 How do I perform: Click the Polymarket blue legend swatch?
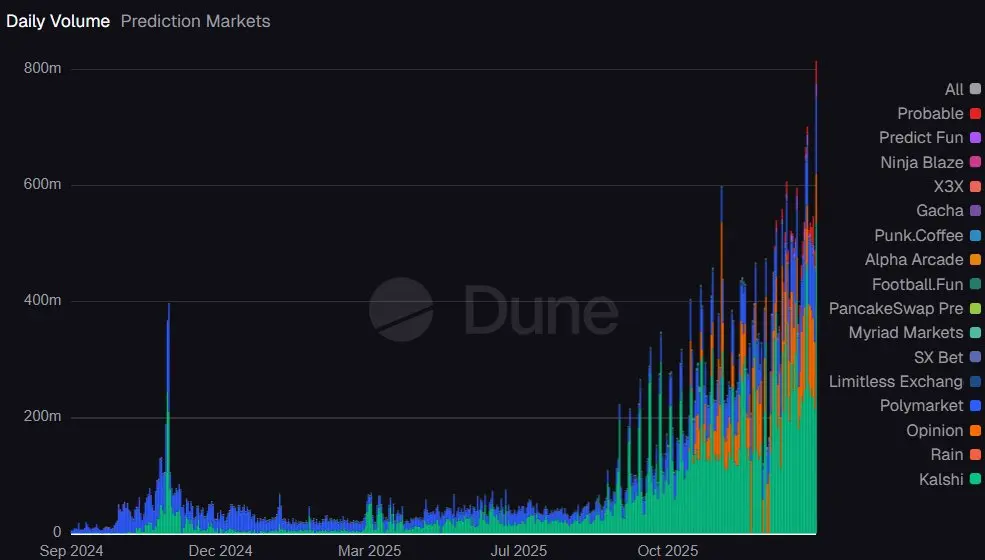click(975, 406)
